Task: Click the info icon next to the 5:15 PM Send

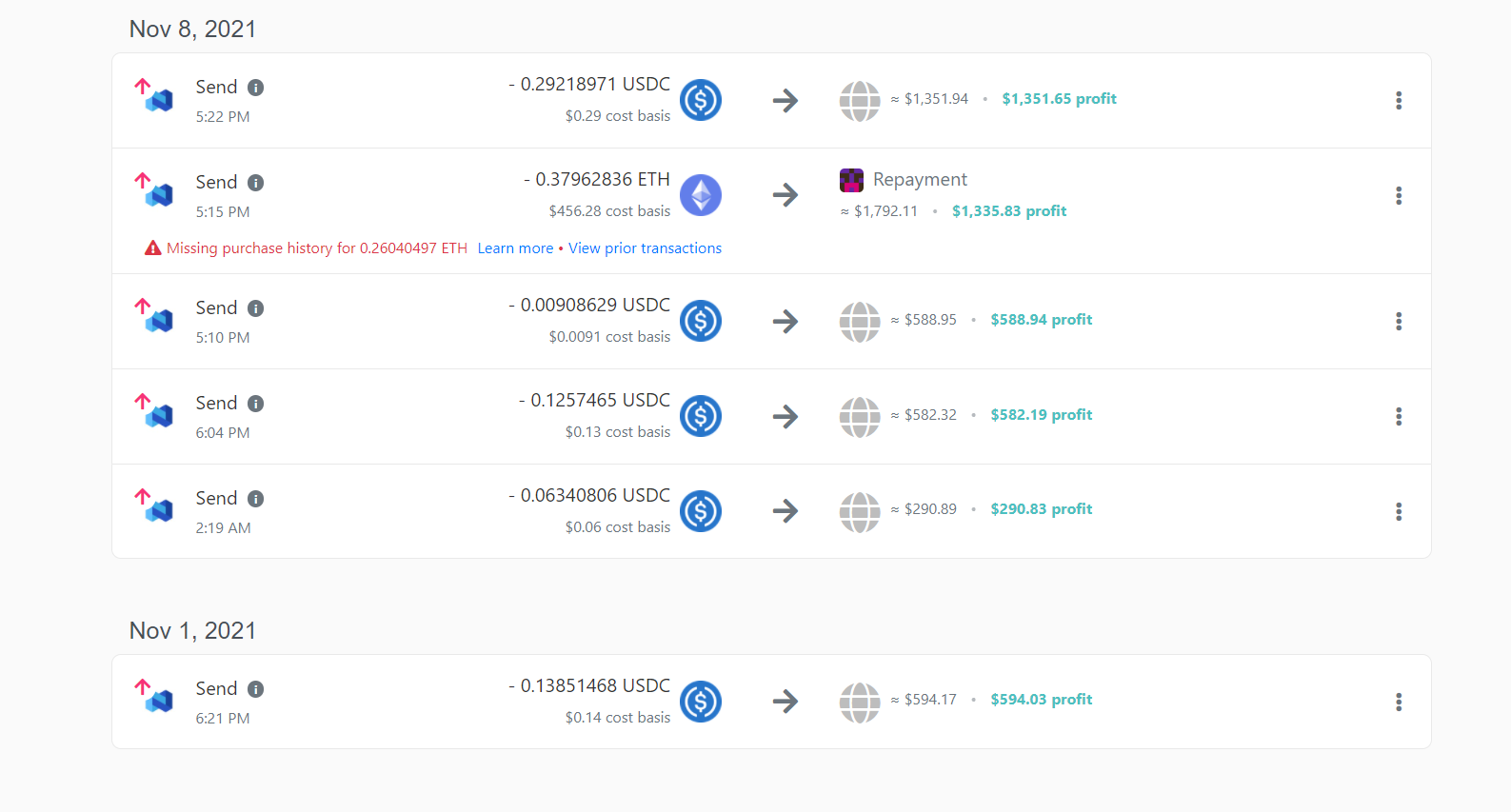Action: coord(254,182)
